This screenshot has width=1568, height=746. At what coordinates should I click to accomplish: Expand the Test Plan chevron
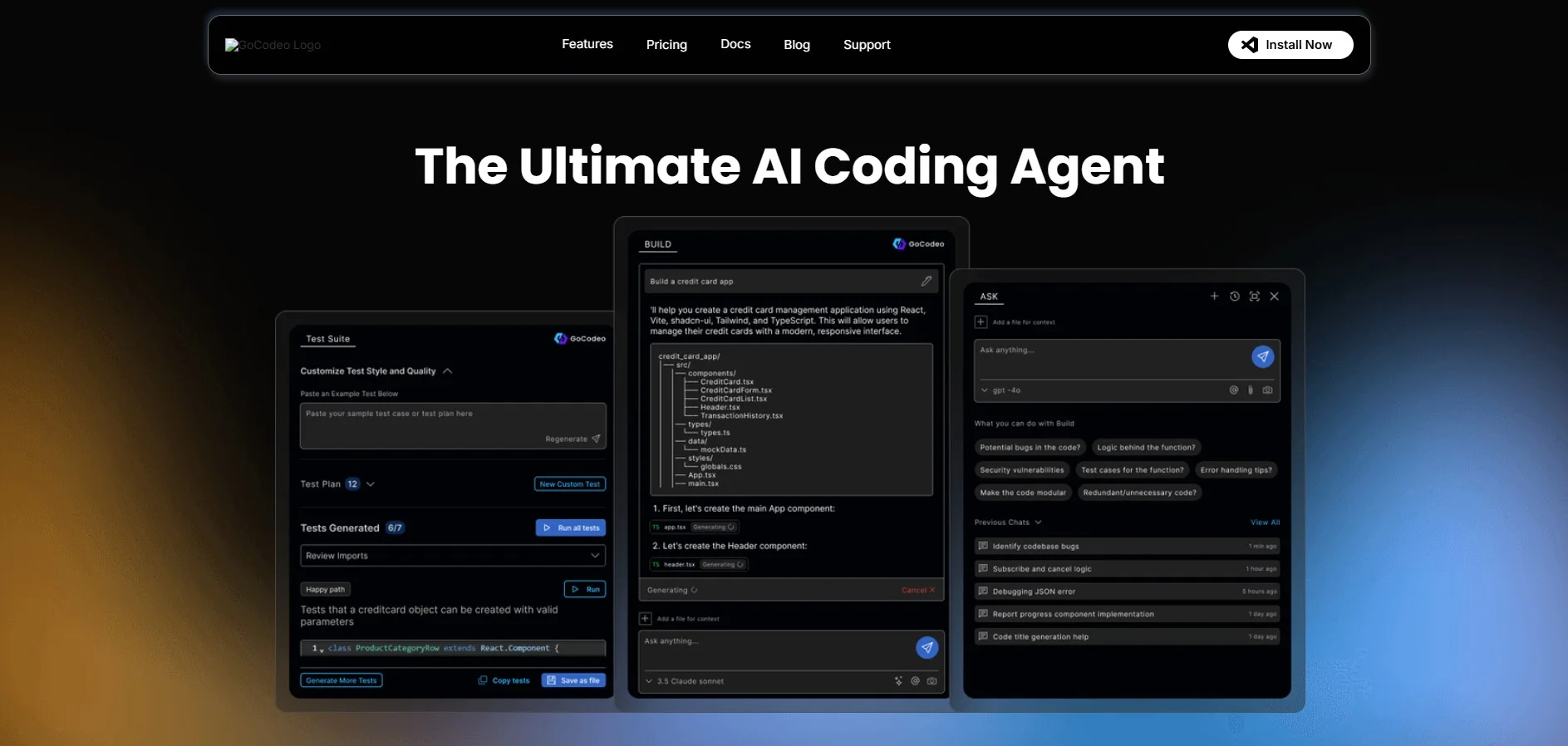pos(371,484)
